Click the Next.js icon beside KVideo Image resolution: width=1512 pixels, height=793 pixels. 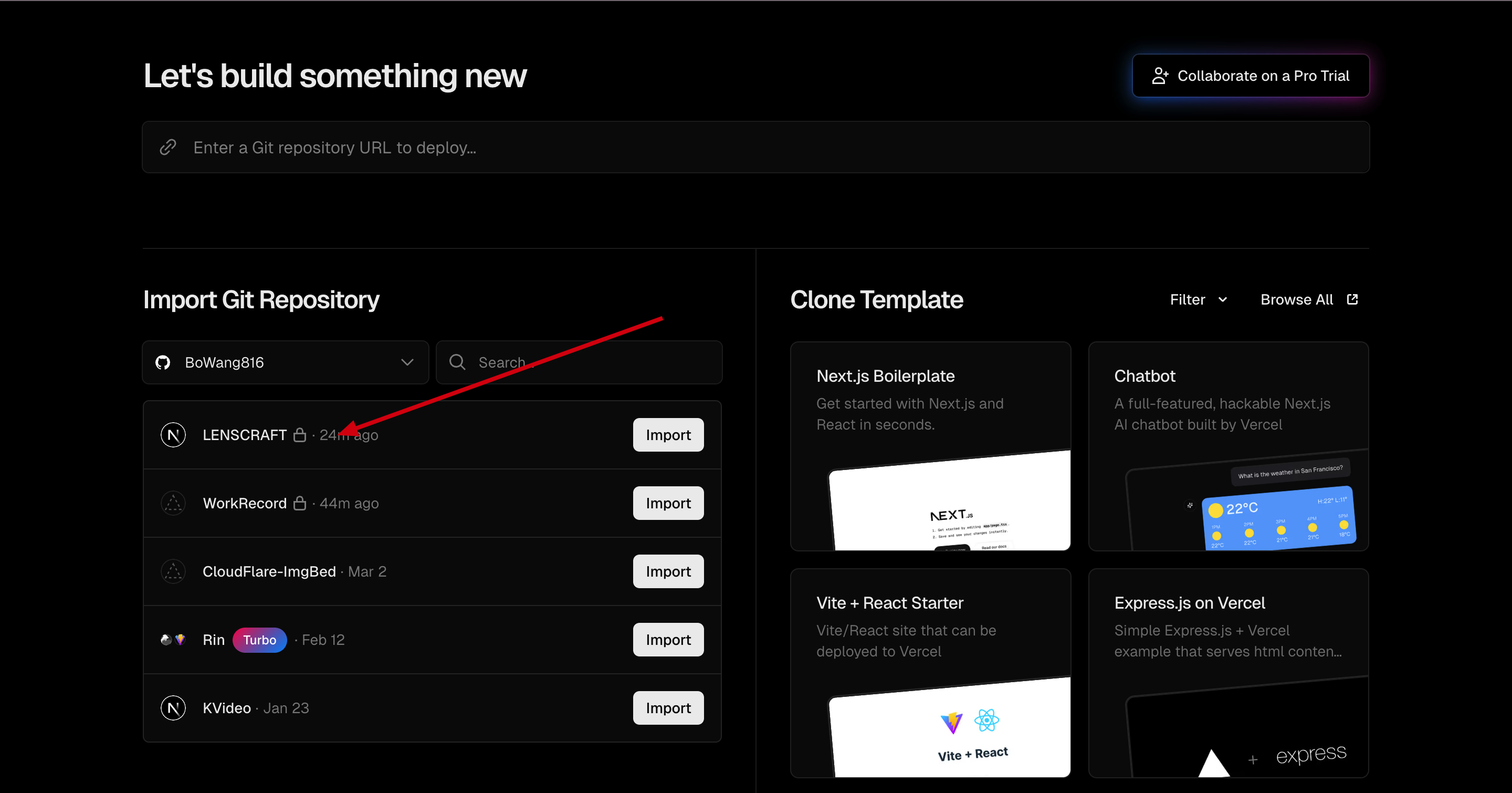pos(173,708)
